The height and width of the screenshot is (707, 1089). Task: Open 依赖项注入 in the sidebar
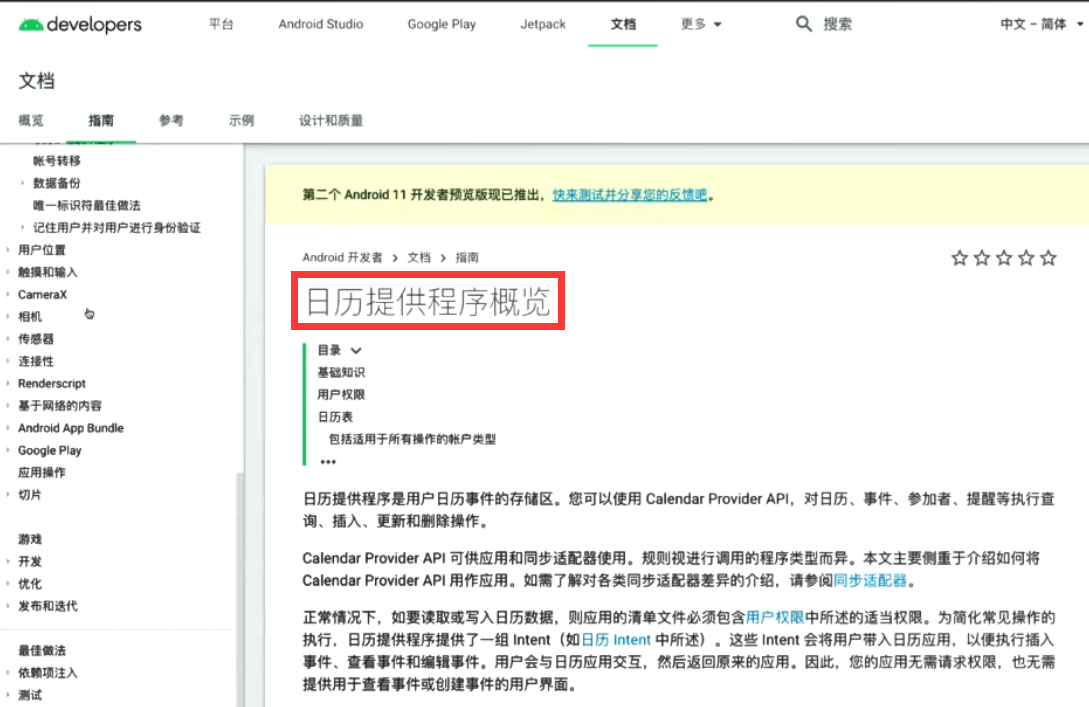48,672
